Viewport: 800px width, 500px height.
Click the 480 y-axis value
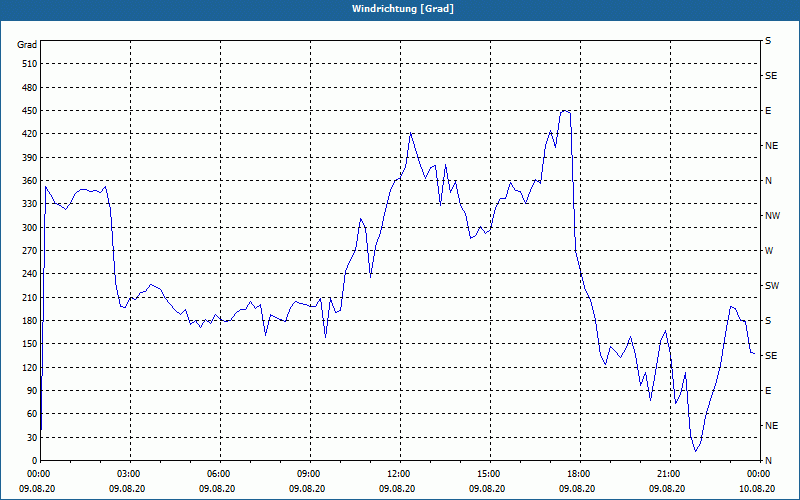30,87
